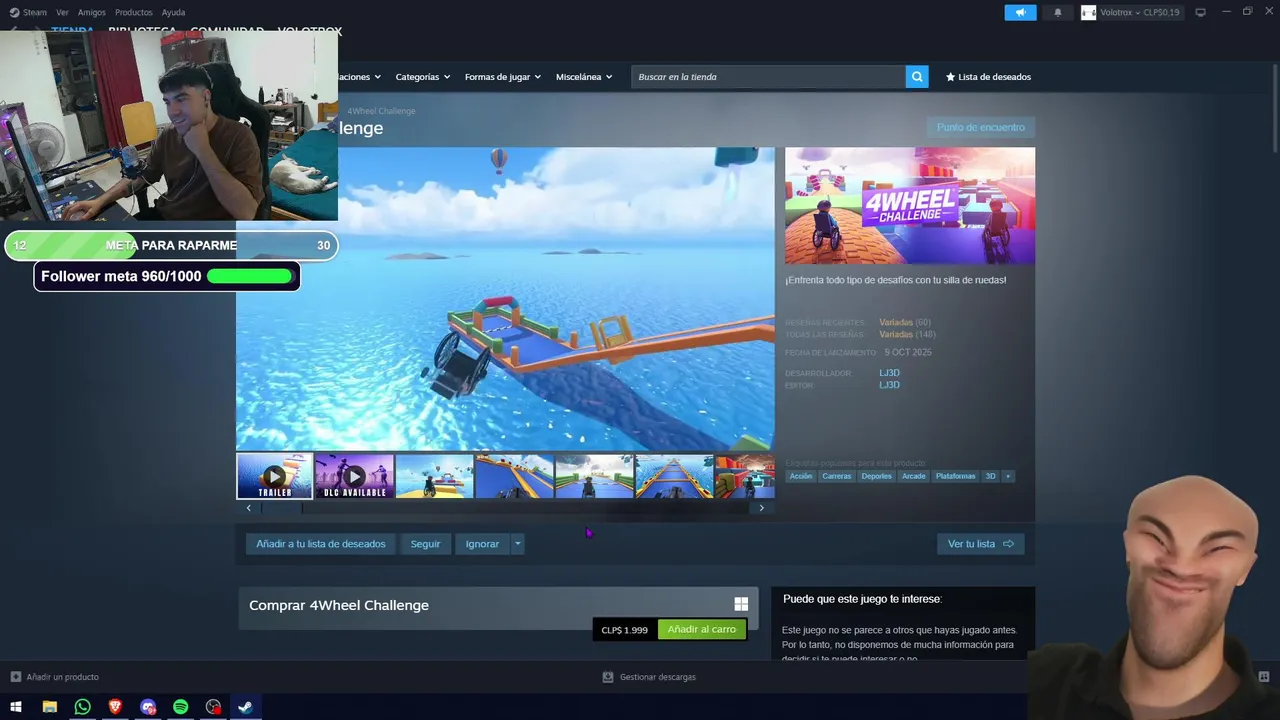Open the Ver menu
The image size is (1280, 720).
(62, 13)
